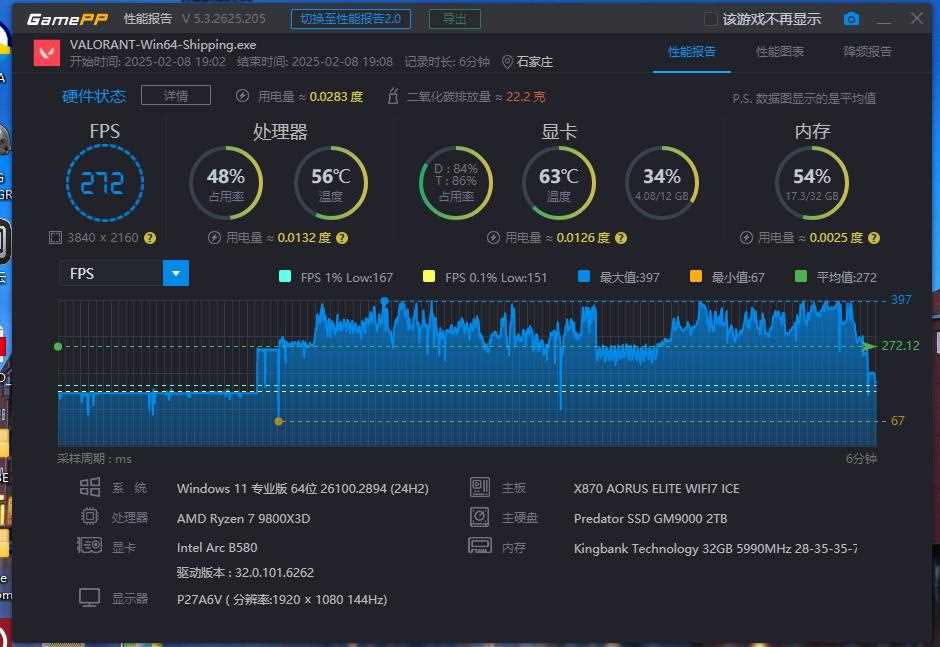
Task: Click the power icon beside 用电量 0.0283 度
Action: 242,96
